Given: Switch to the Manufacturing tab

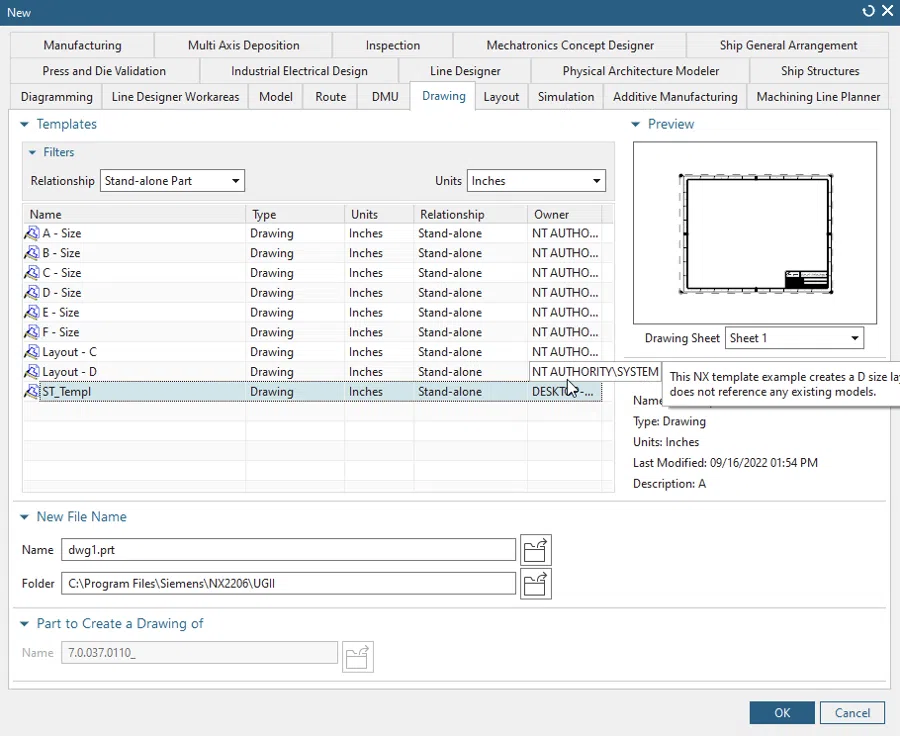Looking at the screenshot, I should [x=82, y=45].
